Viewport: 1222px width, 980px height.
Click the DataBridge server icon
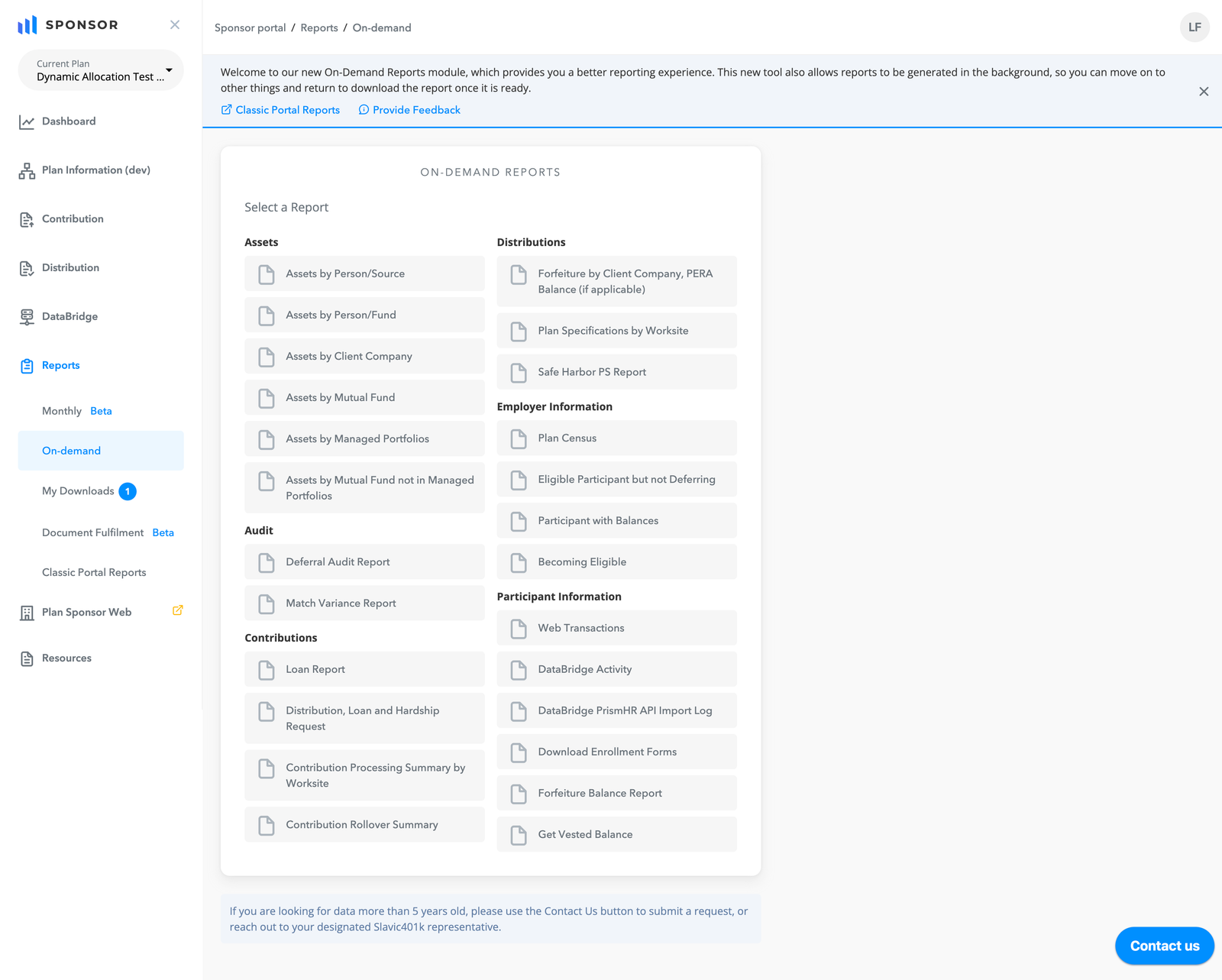[x=27, y=318]
